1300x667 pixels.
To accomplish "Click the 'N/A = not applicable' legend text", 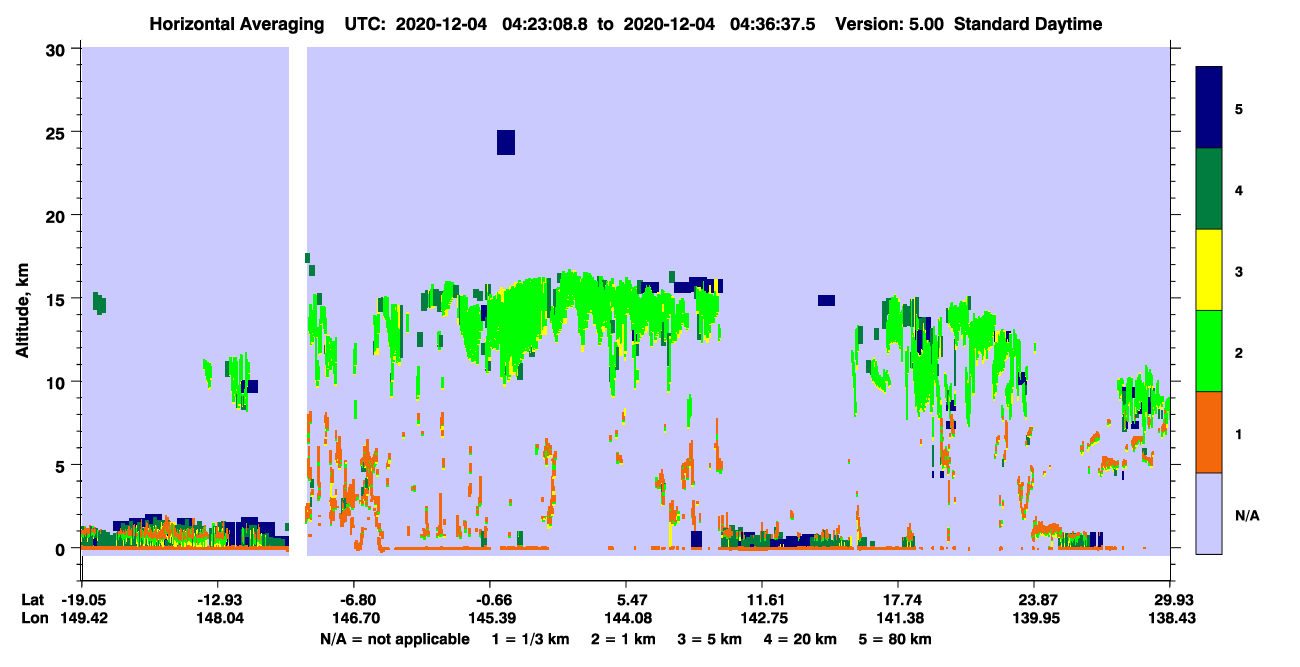I will pos(394,639).
